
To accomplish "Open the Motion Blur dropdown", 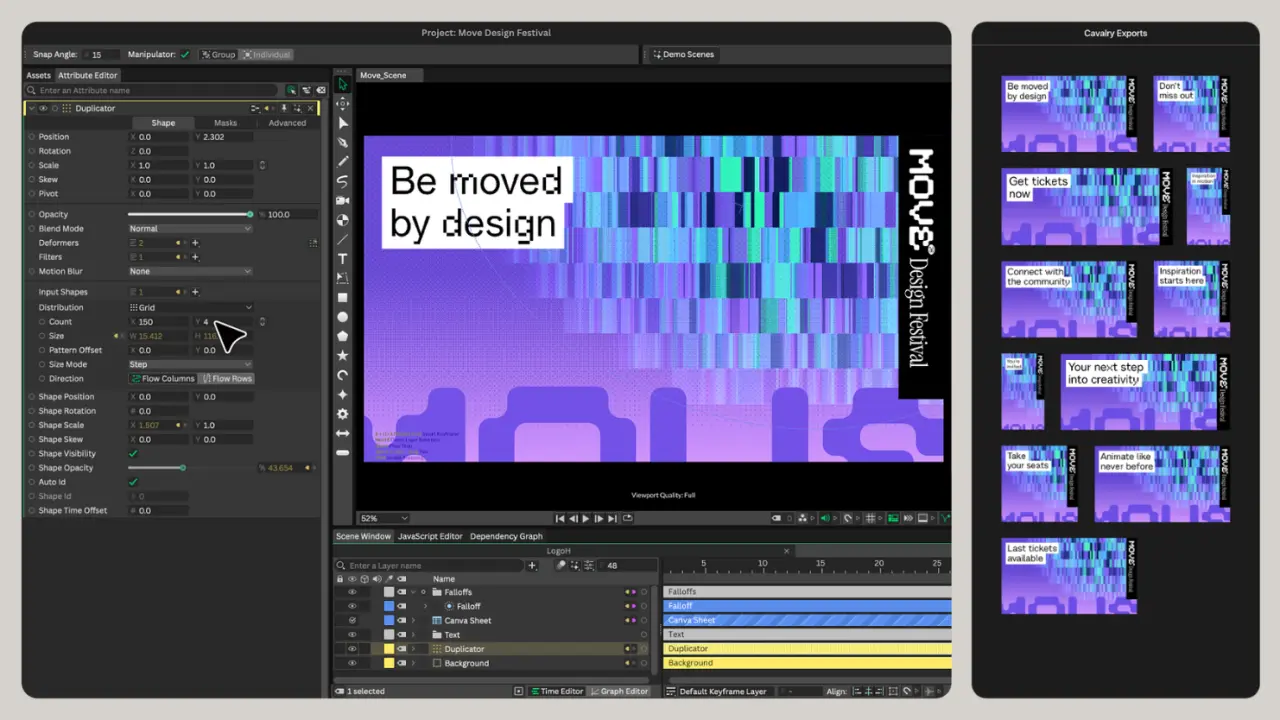I will tap(190, 271).
